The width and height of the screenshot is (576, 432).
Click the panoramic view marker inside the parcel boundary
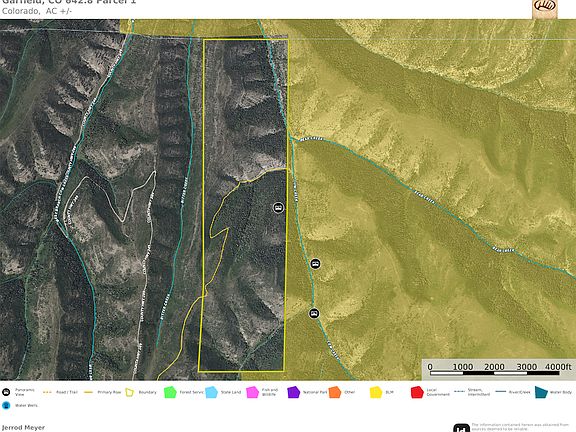tap(278, 208)
